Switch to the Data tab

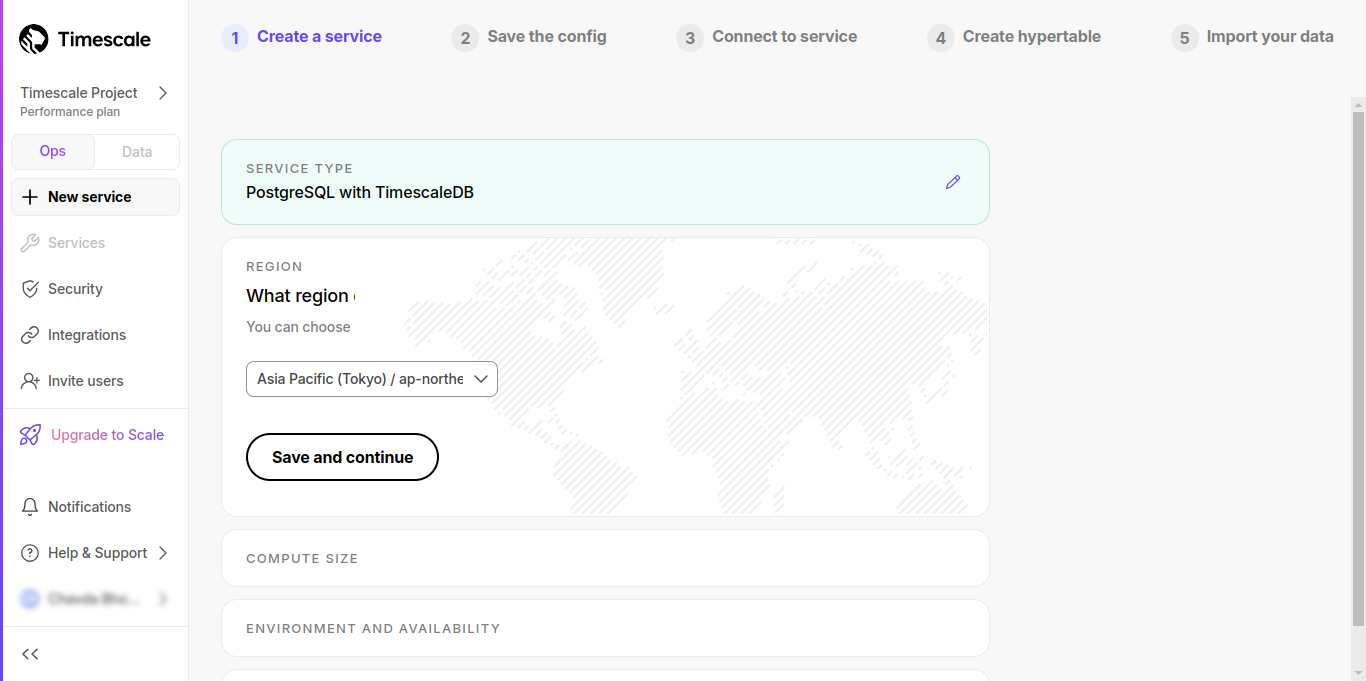[137, 152]
